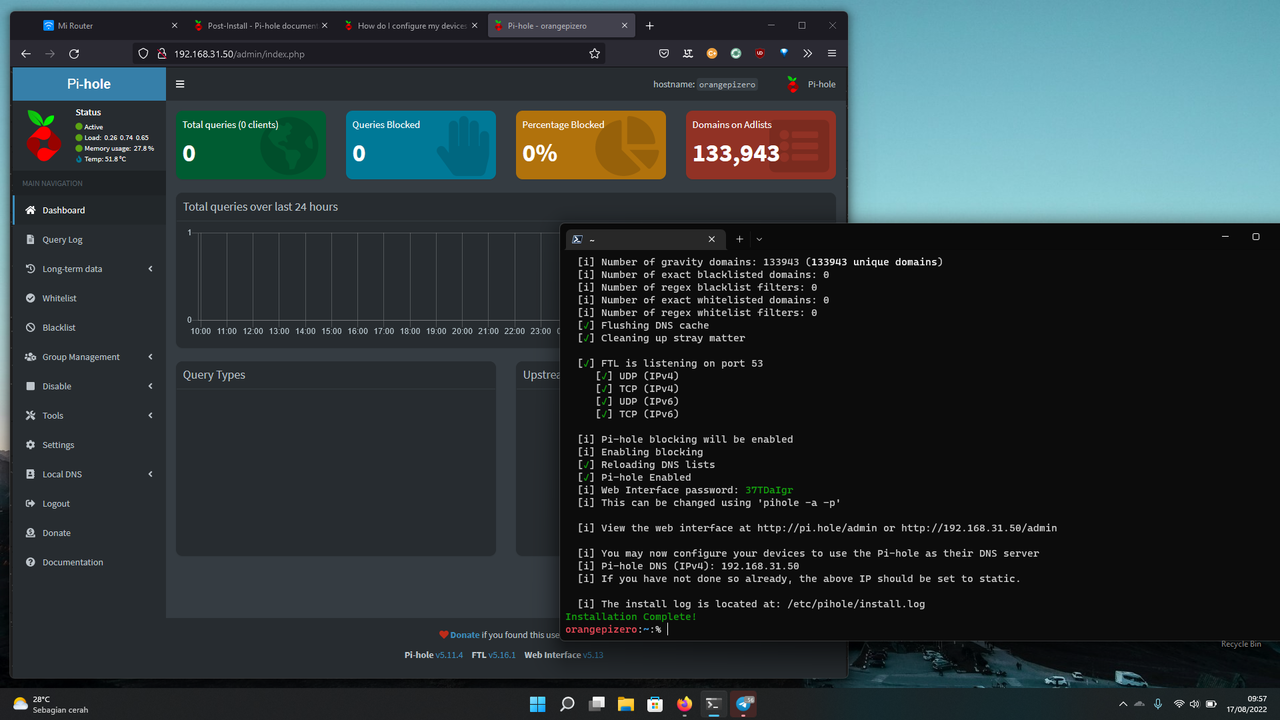This screenshot has width=1280, height=720.
Task: Reload the current browser page
Action: (x=74, y=54)
